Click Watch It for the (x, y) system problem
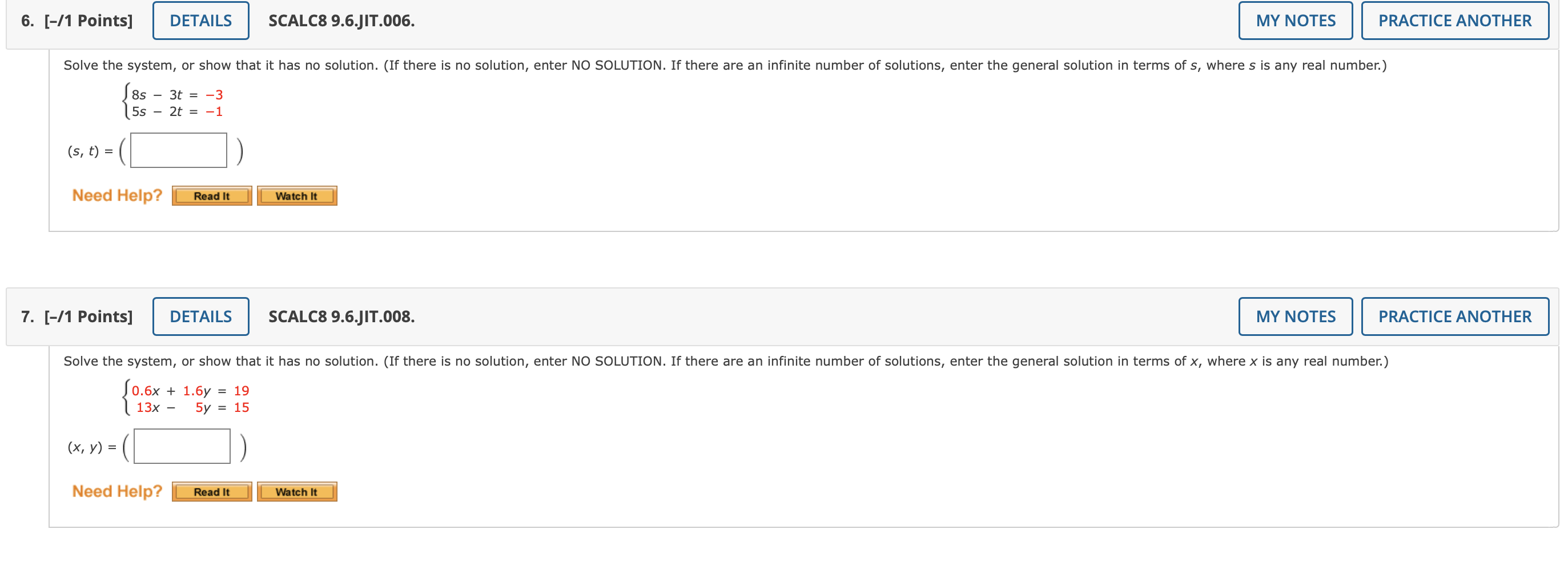The height and width of the screenshot is (585, 1568). [x=296, y=491]
